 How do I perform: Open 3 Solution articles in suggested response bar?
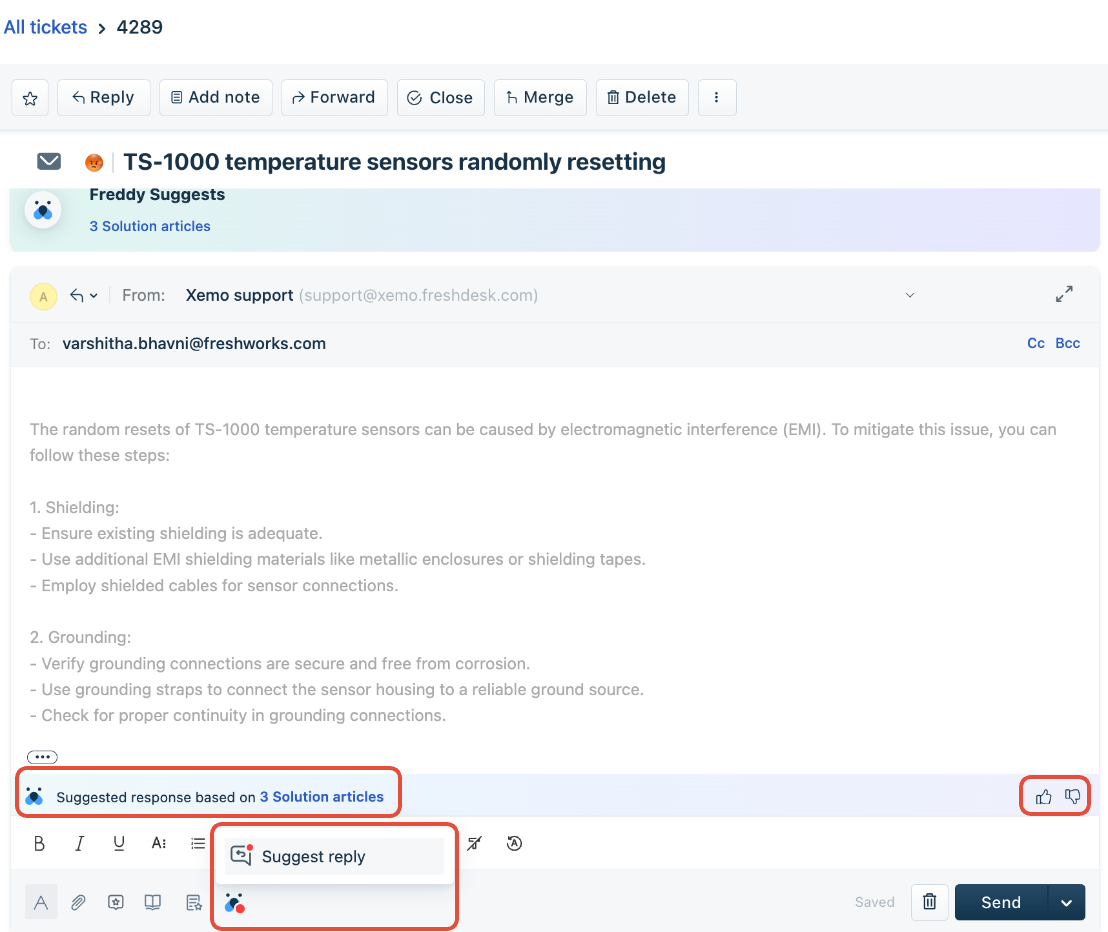322,797
